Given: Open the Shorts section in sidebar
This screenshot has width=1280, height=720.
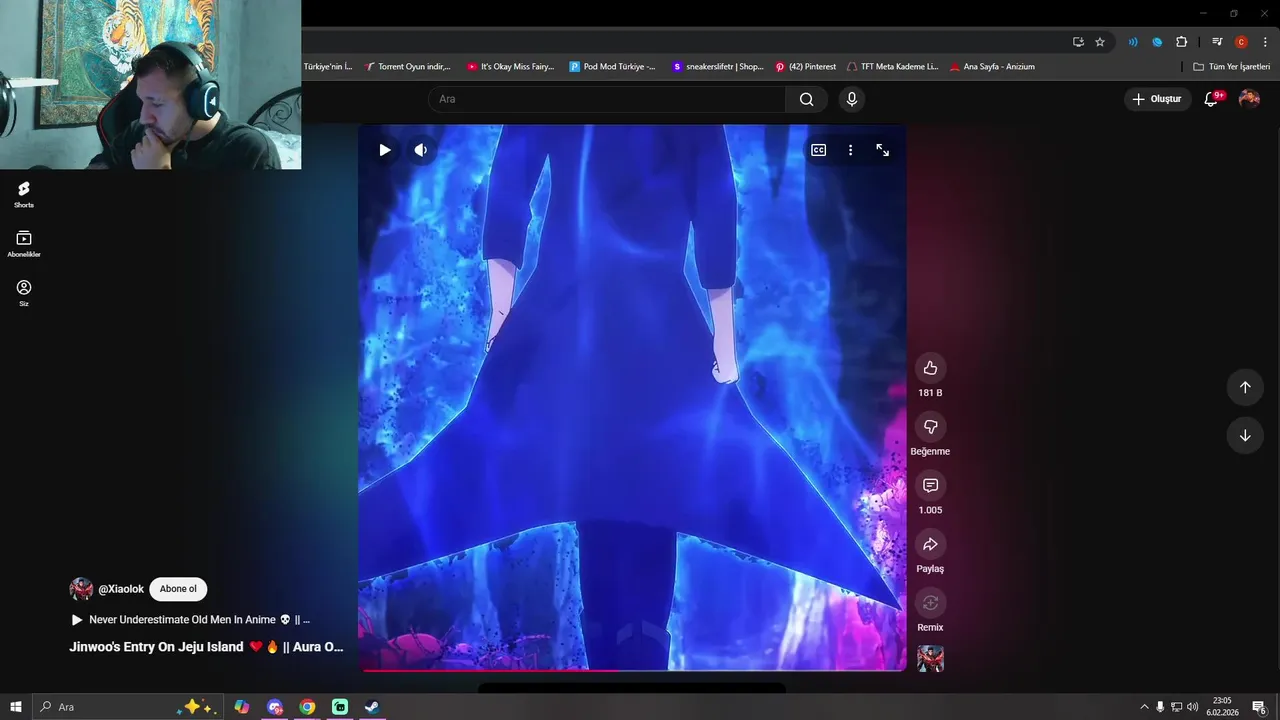Looking at the screenshot, I should 24,194.
